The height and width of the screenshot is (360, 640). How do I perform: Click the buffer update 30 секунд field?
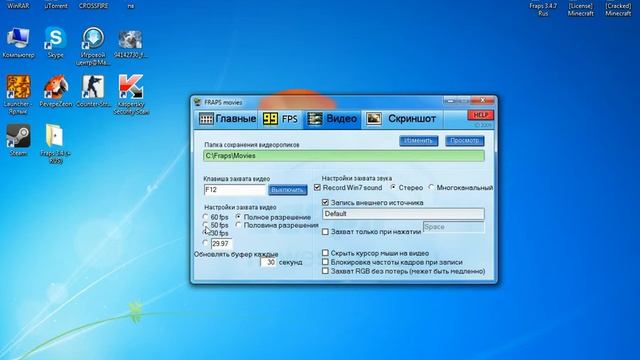pyautogui.click(x=268, y=262)
